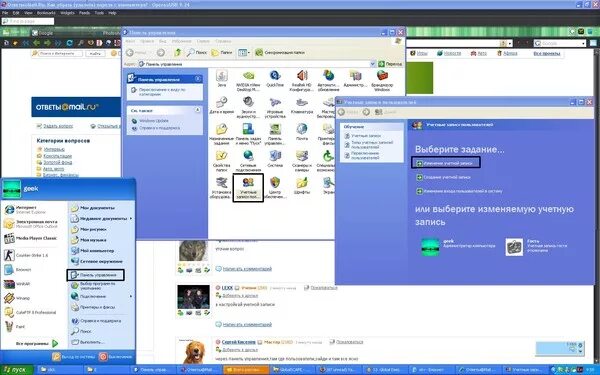Viewport: 600px width, 375px height.
Task: Click Изменение входа пользователей в систему link
Action: click(459, 191)
